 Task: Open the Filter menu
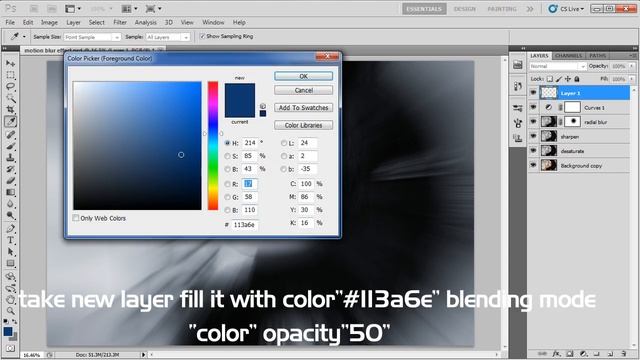coord(120,22)
